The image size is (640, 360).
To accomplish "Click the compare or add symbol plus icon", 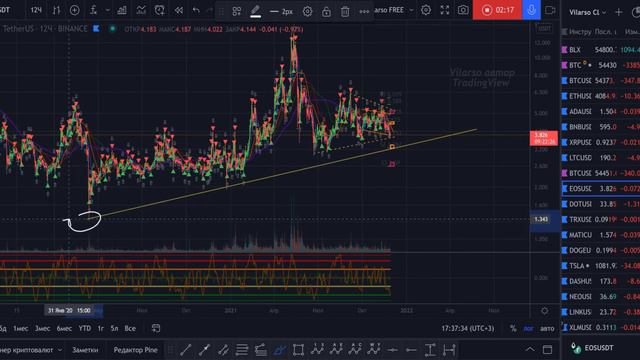I will (x=75, y=10).
